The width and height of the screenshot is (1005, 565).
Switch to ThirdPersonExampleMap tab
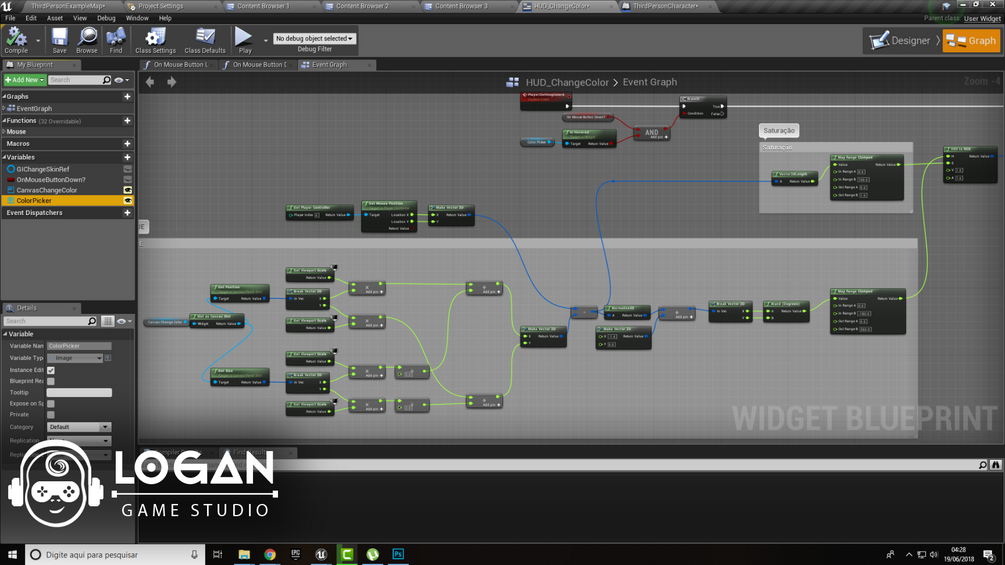point(67,6)
